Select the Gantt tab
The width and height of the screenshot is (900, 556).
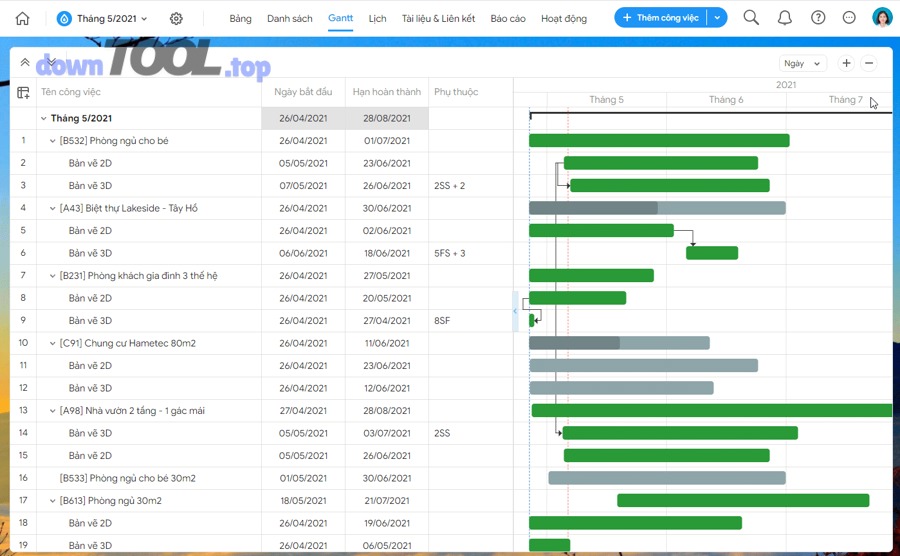340,18
